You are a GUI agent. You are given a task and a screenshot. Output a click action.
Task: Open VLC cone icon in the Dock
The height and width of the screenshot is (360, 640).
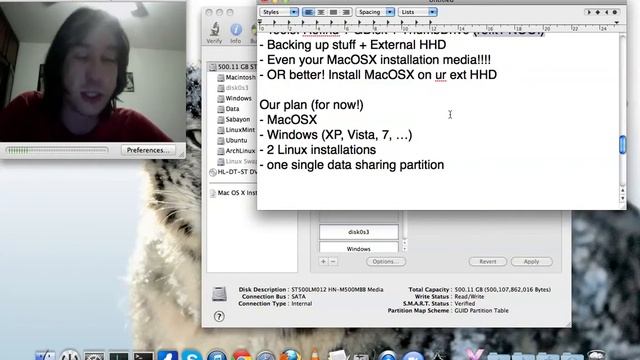(314, 353)
